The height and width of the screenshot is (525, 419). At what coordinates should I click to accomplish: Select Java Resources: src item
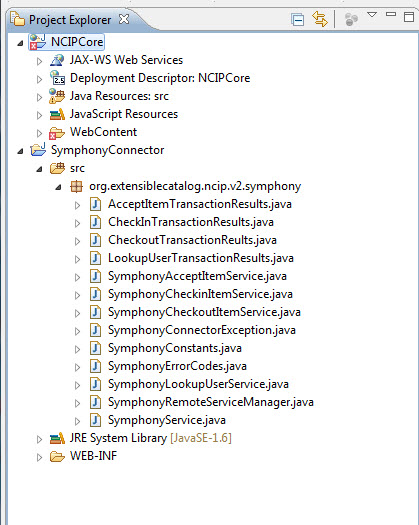point(119,96)
